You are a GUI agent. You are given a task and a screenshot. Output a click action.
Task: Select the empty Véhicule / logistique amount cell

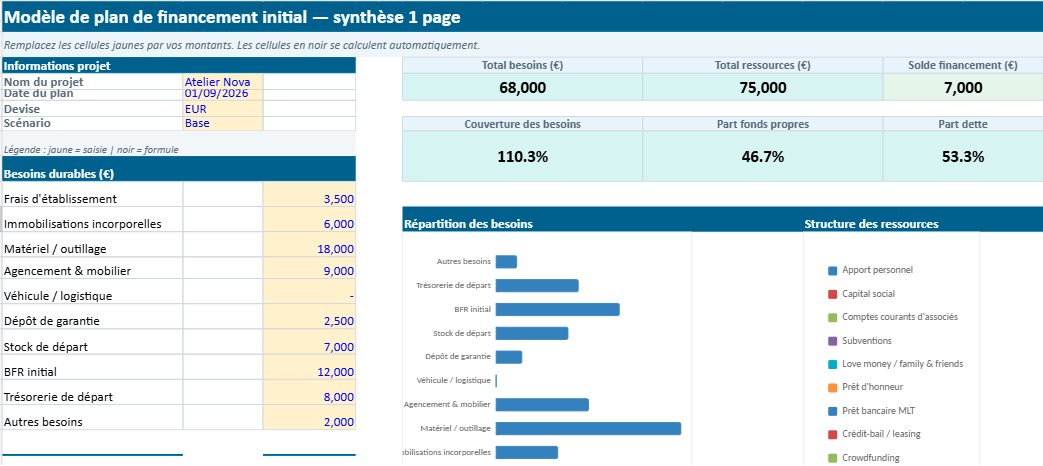[309, 296]
